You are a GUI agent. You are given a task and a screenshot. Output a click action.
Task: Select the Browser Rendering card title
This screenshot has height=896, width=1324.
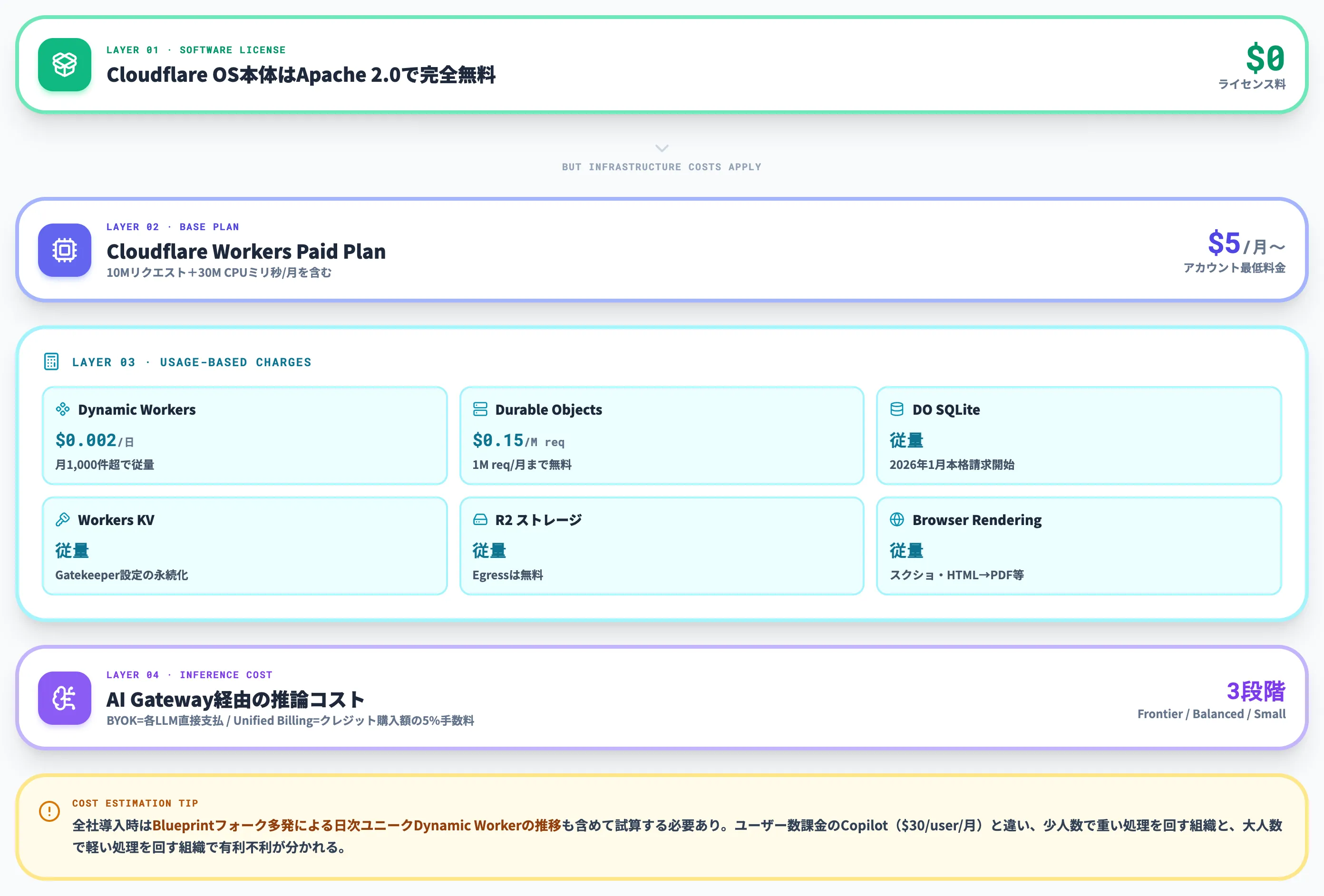977,520
